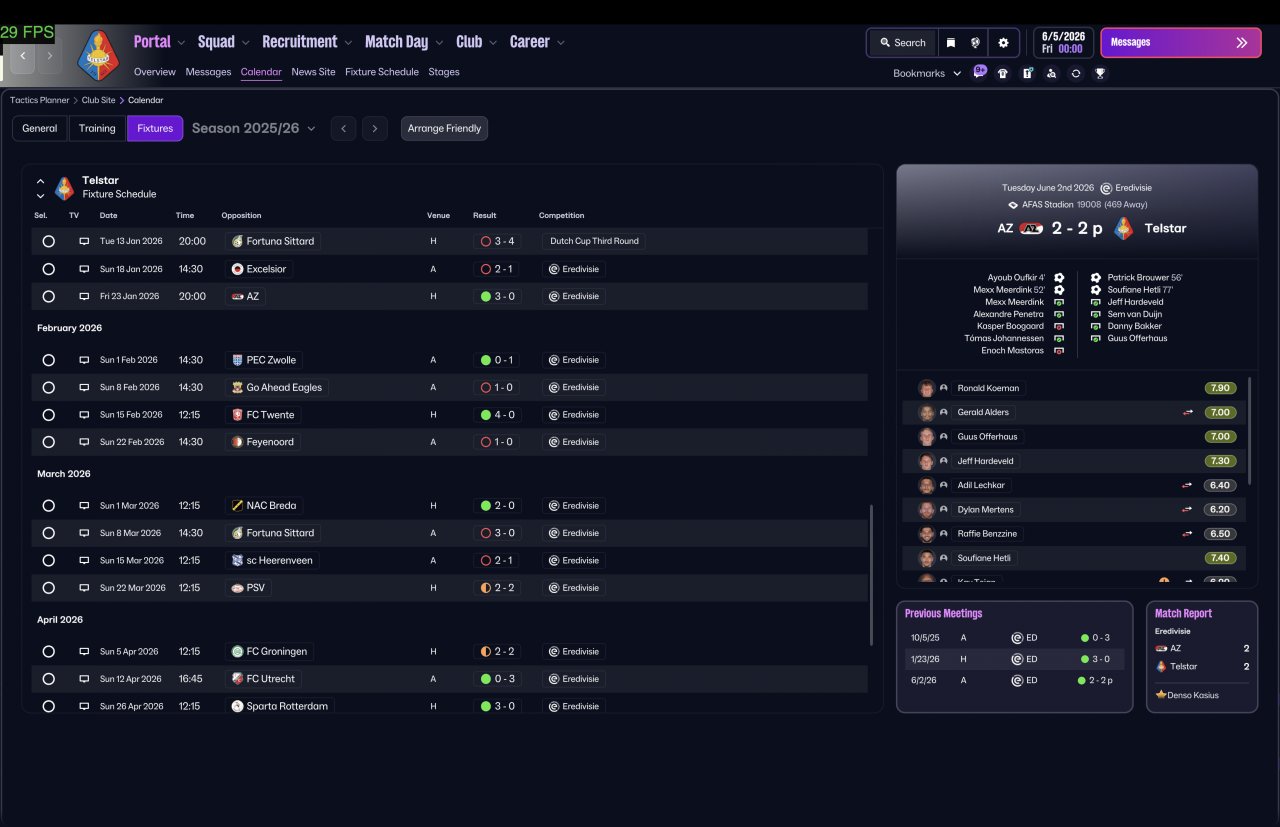Screen dimensions: 1280x827
Task: Click goal ball icon beside Ayoub Oufkir 4'
Action: coord(1059,278)
